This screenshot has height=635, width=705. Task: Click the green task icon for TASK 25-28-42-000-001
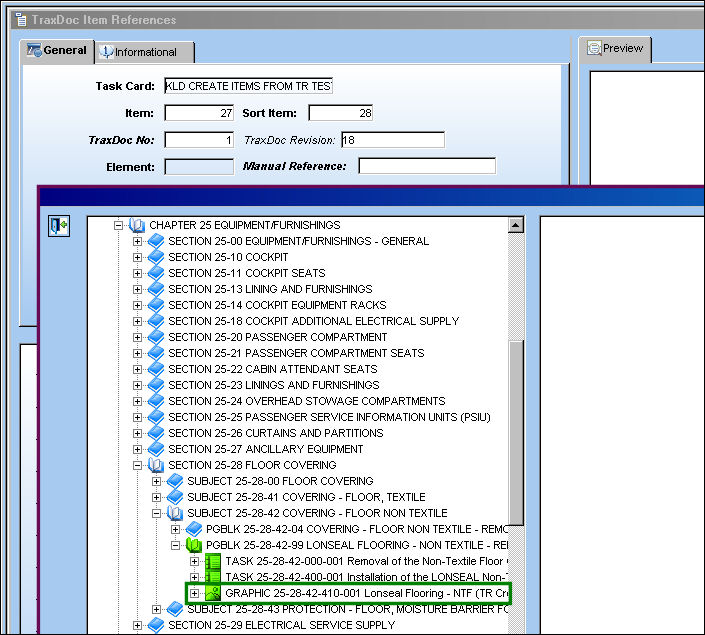pos(213,561)
